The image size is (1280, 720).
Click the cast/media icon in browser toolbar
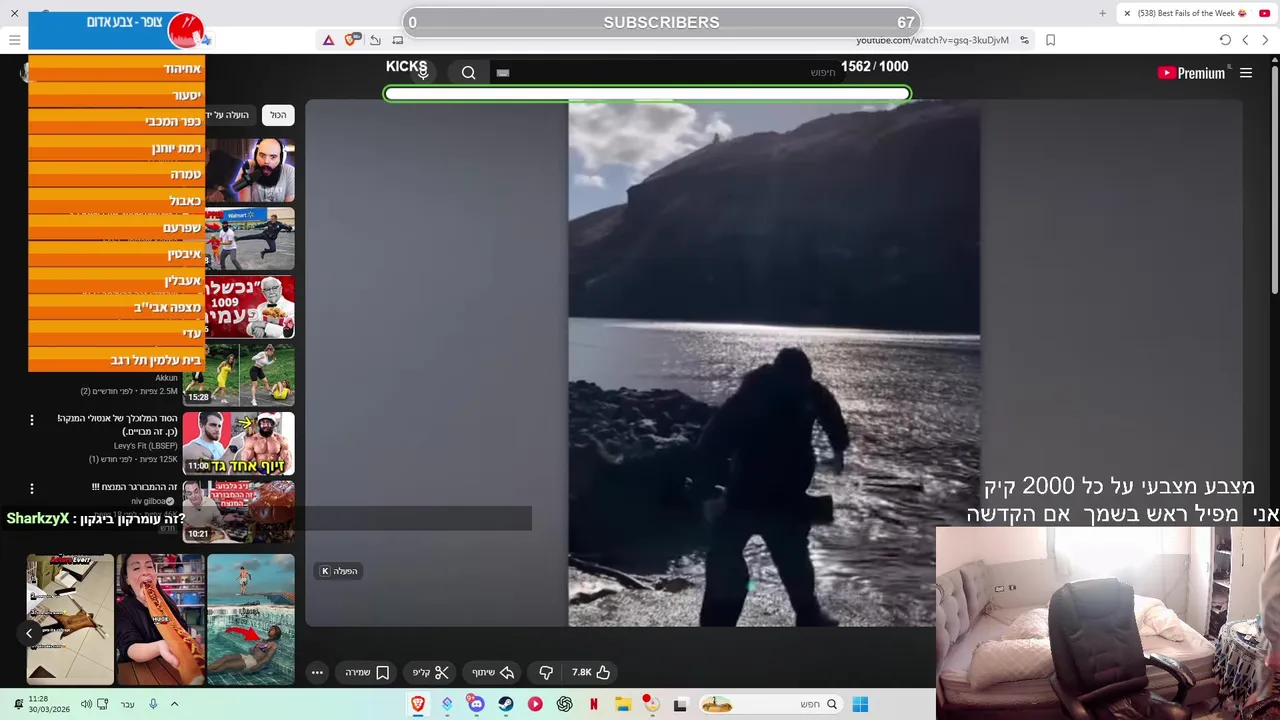tap(398, 40)
